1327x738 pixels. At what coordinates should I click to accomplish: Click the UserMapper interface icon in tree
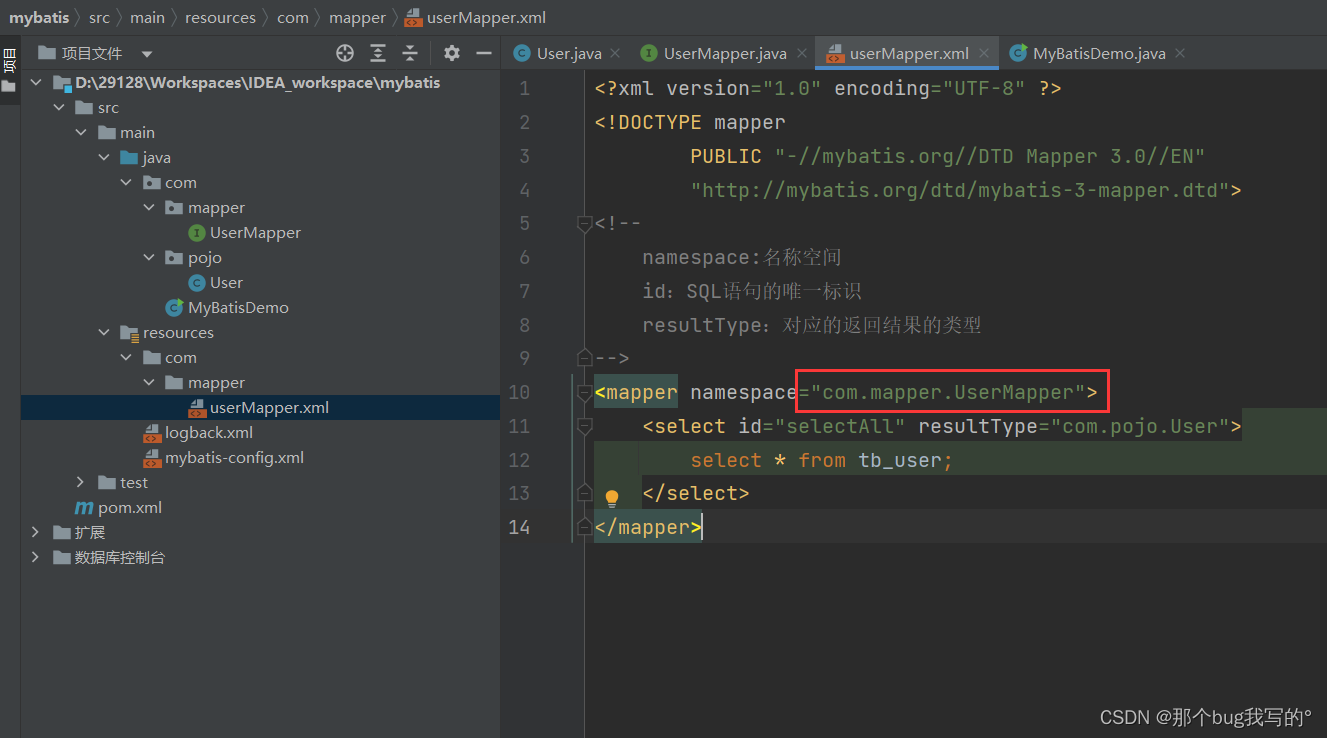197,233
